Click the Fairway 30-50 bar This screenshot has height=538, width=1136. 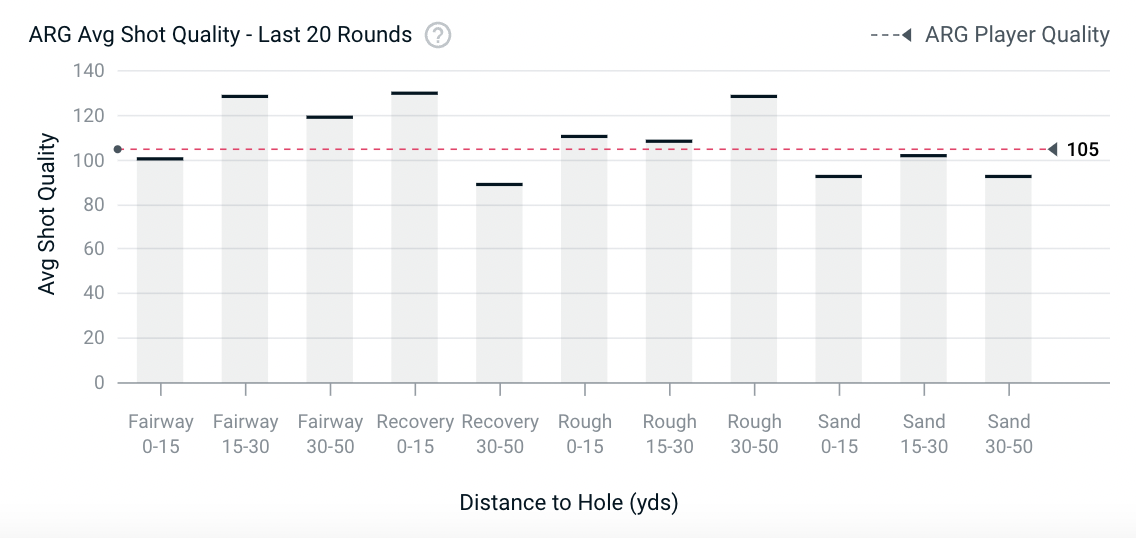point(330,250)
